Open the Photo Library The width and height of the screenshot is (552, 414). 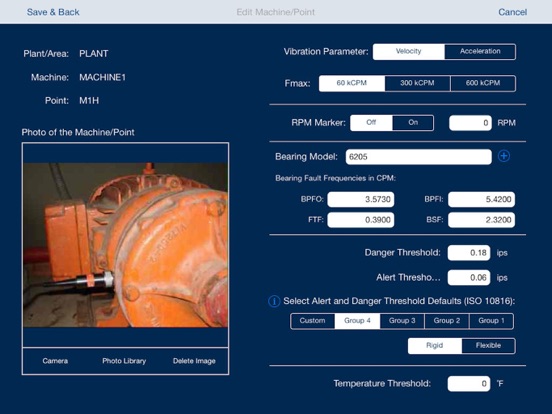click(x=124, y=361)
